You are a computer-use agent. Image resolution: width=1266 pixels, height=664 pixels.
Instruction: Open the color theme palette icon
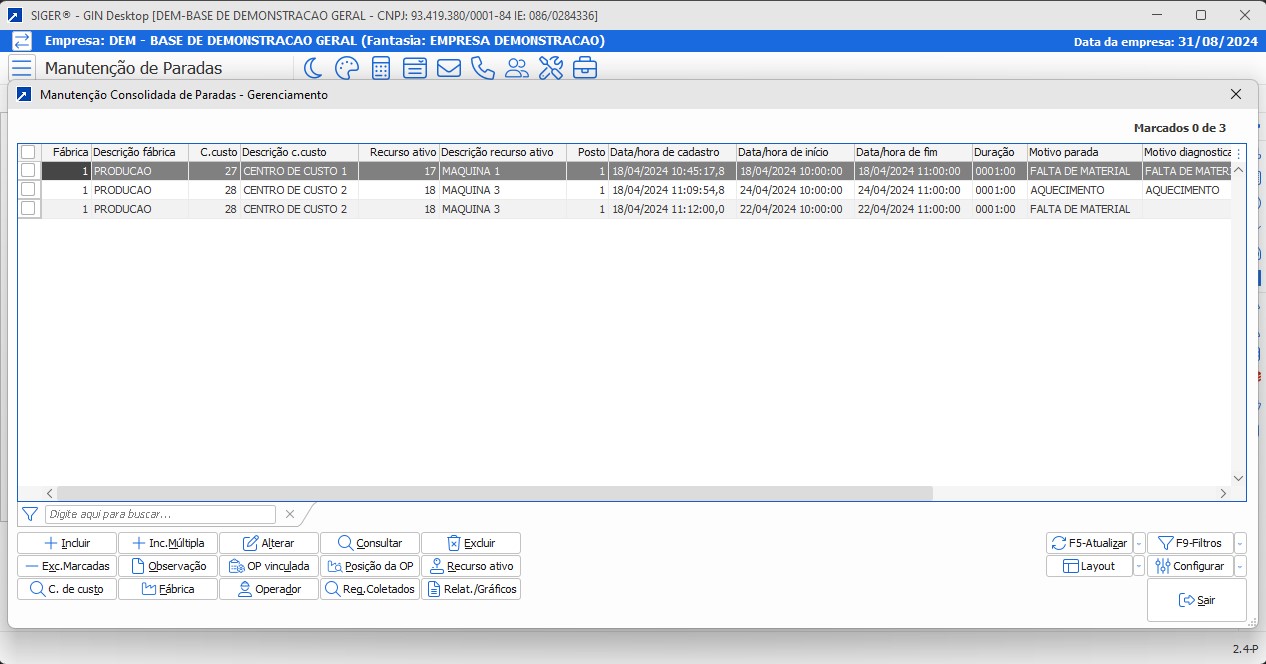(346, 68)
